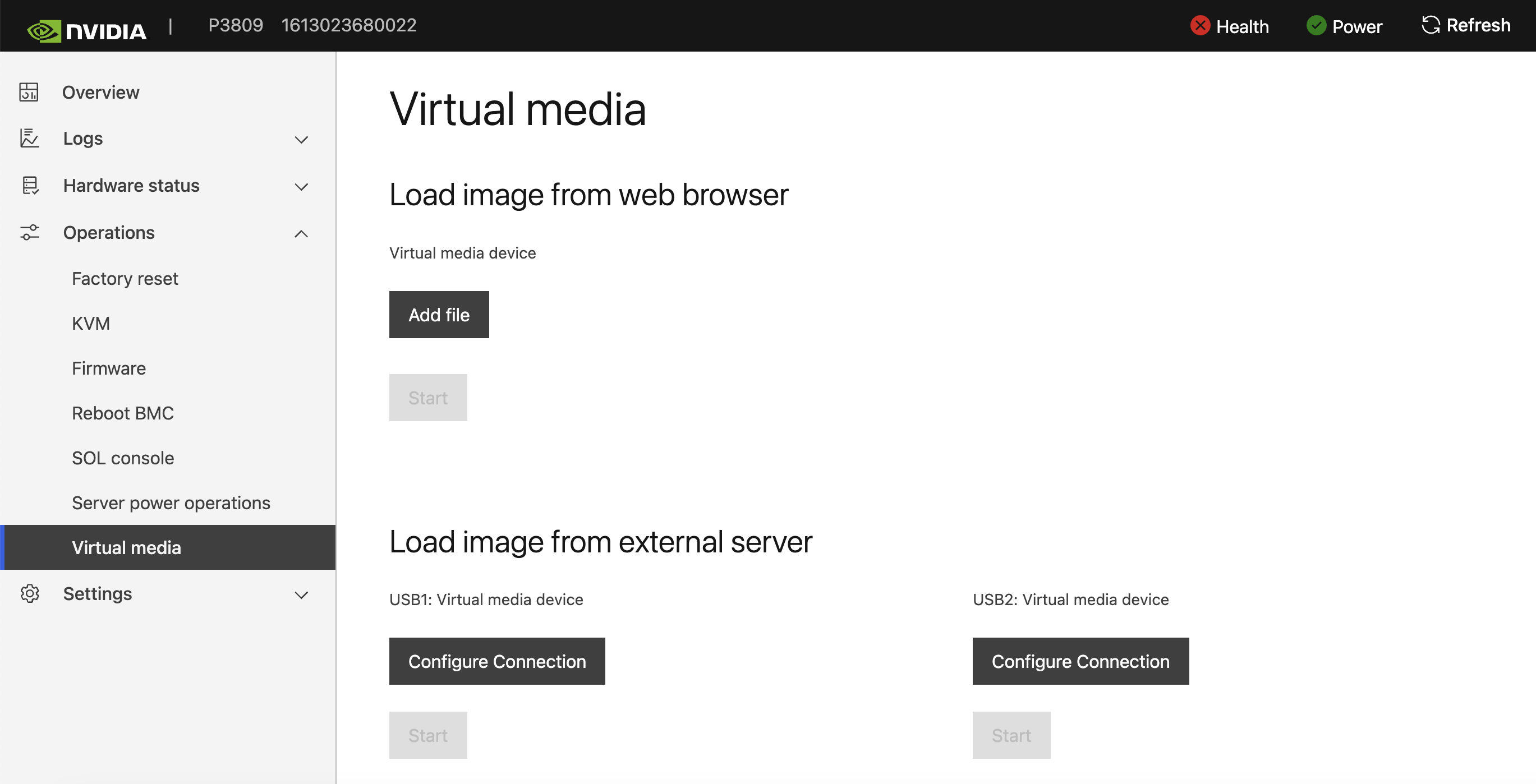The width and height of the screenshot is (1536, 784).
Task: Click the Overview panel icon
Action: click(x=29, y=92)
